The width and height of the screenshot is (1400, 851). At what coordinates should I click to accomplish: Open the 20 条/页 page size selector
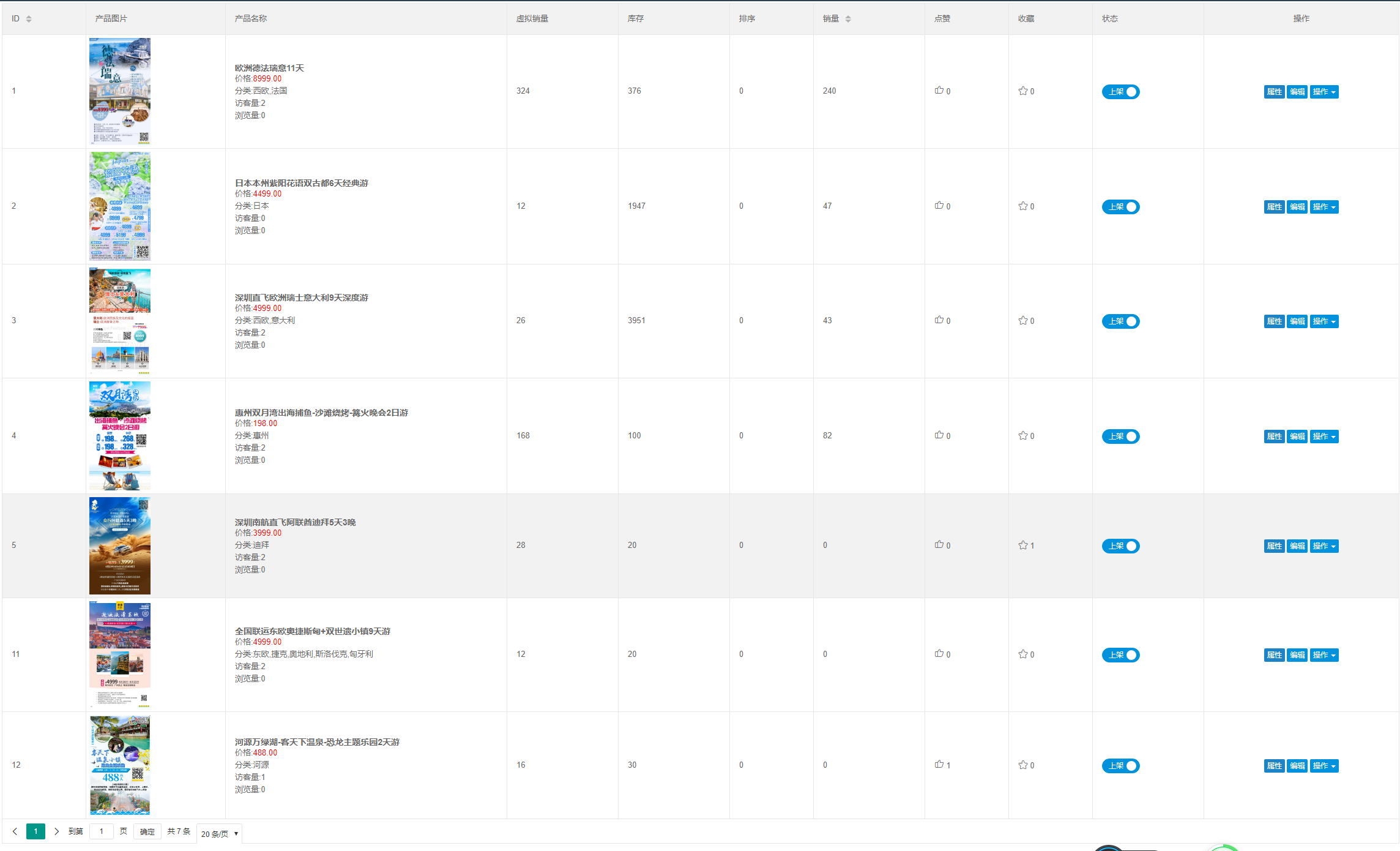(x=219, y=834)
